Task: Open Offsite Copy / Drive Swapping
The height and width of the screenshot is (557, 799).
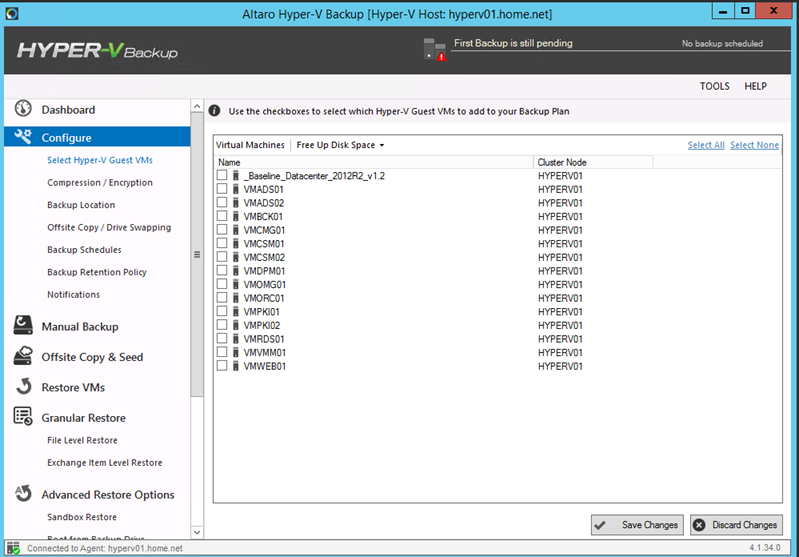Action: click(x=109, y=227)
